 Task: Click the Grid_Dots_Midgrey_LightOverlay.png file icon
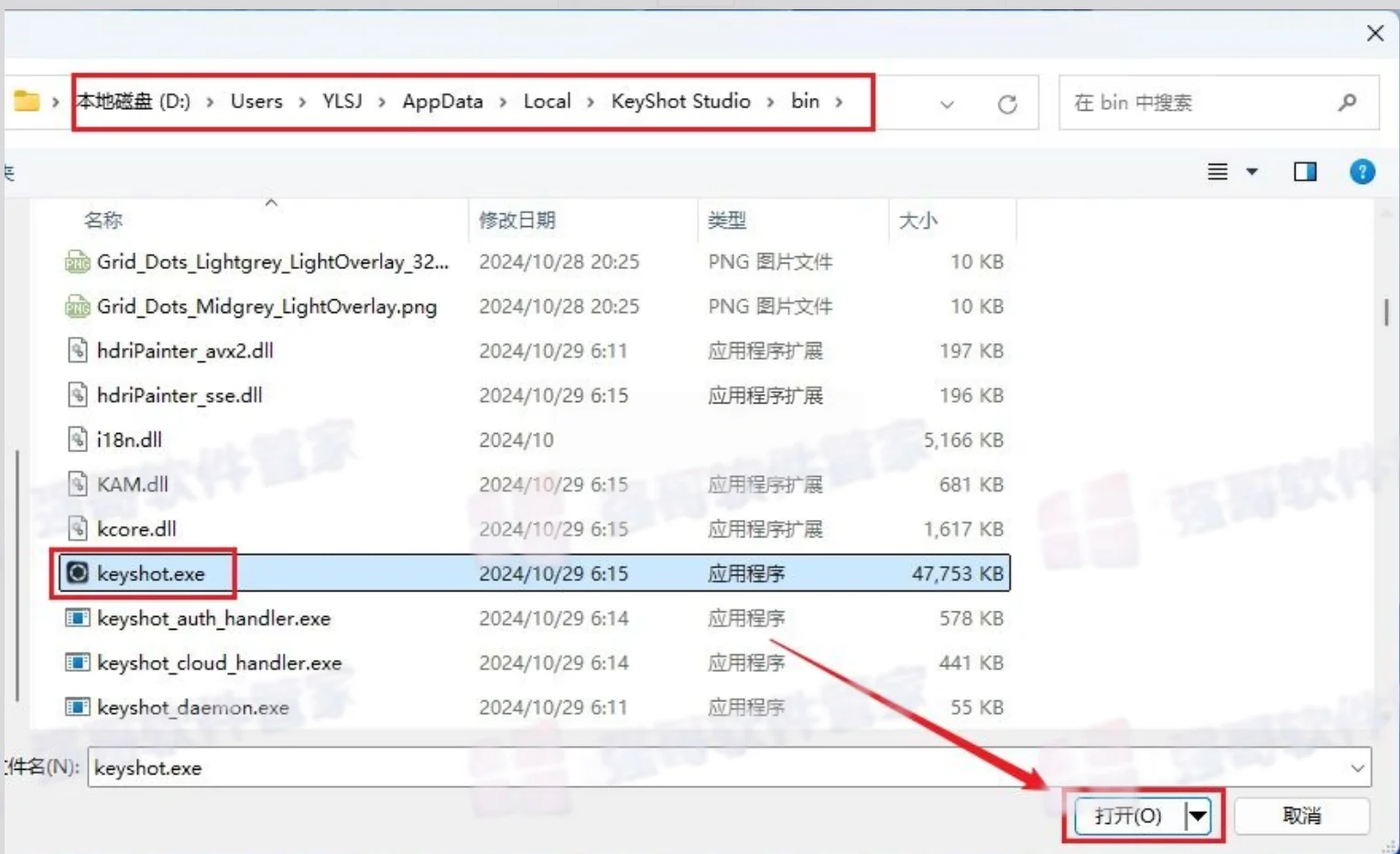click(78, 306)
